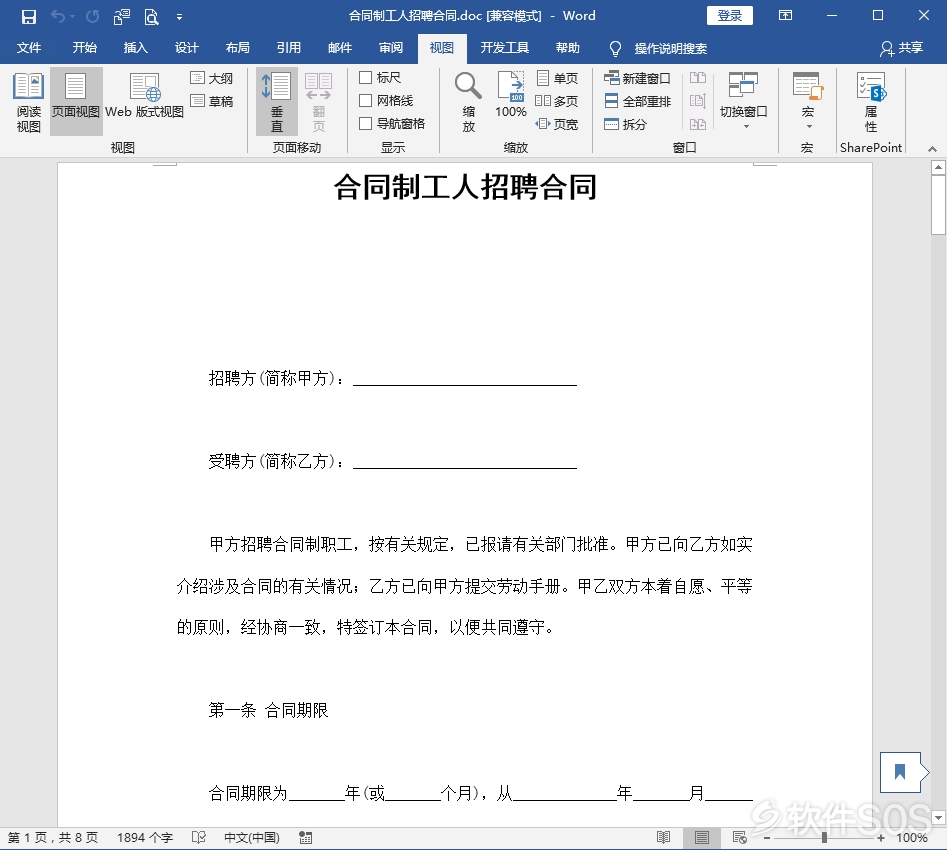Click the 共享 share button

[902, 48]
